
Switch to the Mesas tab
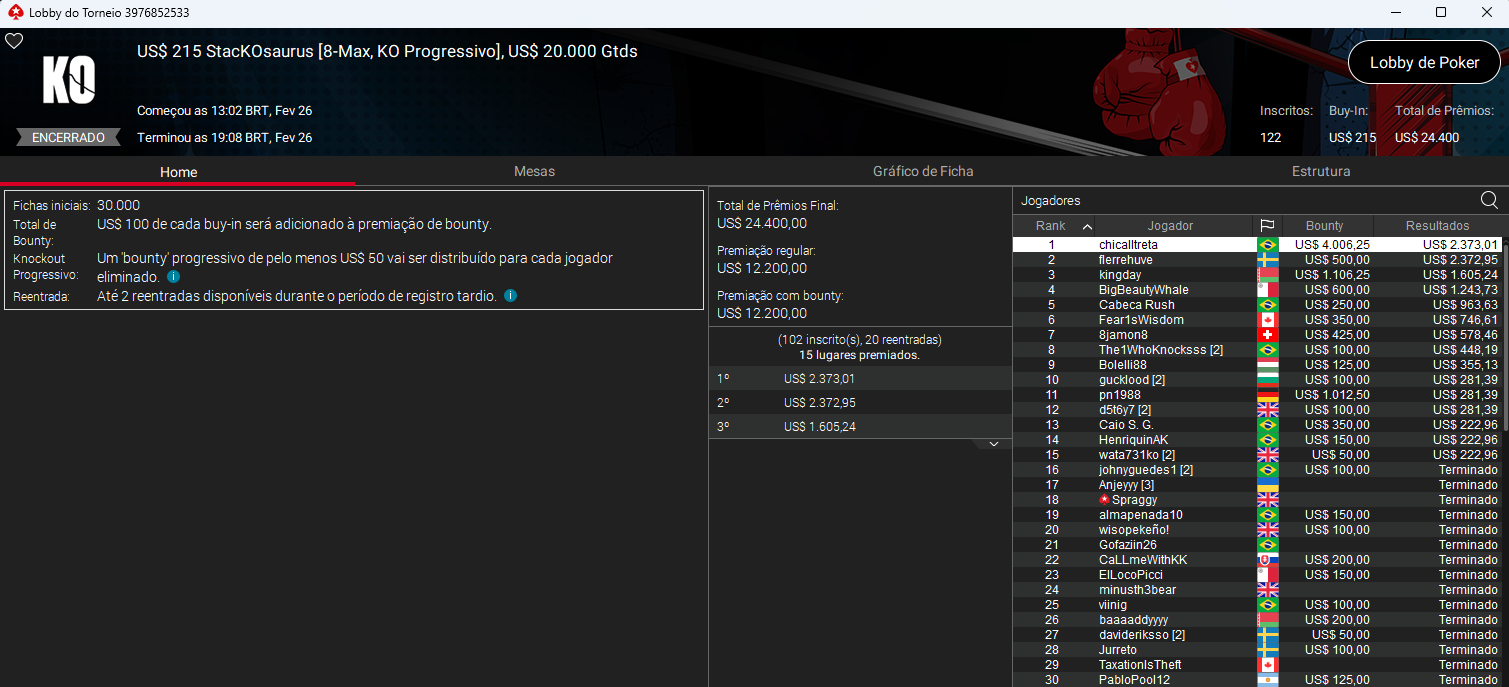click(534, 171)
